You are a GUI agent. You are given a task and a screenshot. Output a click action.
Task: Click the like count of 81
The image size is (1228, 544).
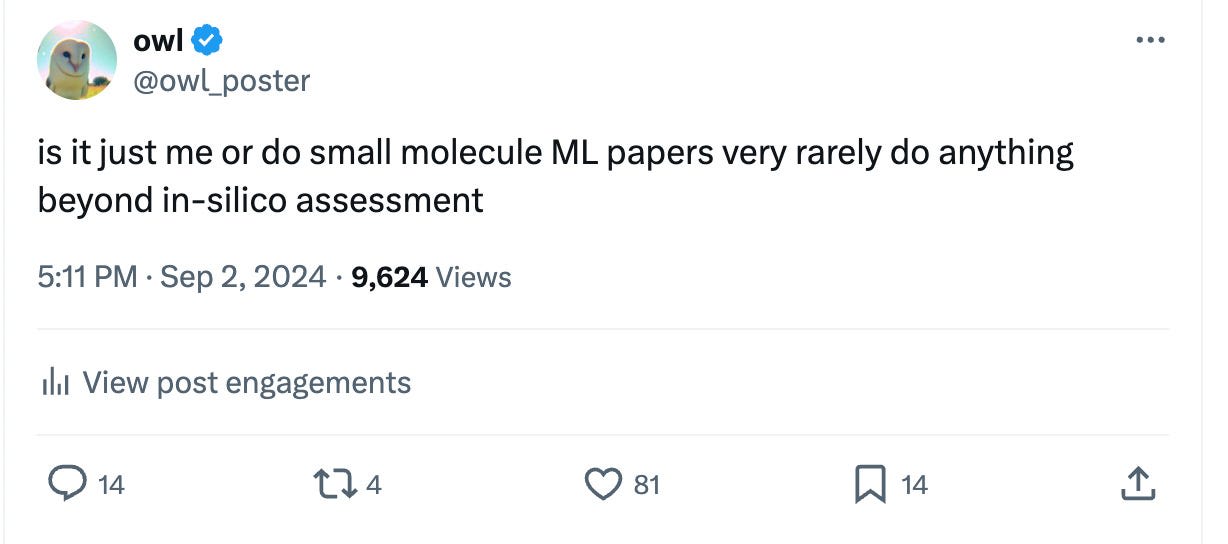pyautogui.click(x=646, y=486)
